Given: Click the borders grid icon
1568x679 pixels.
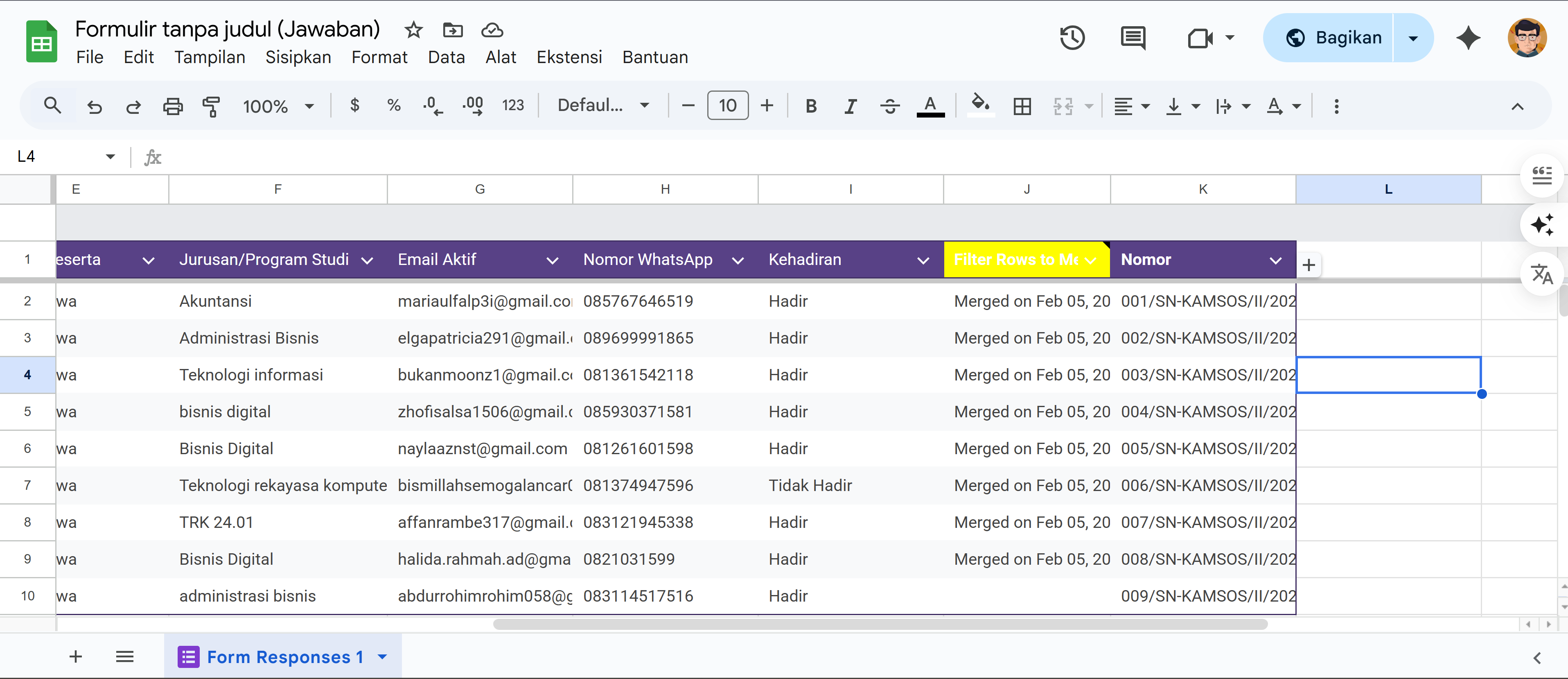Looking at the screenshot, I should click(x=1022, y=106).
